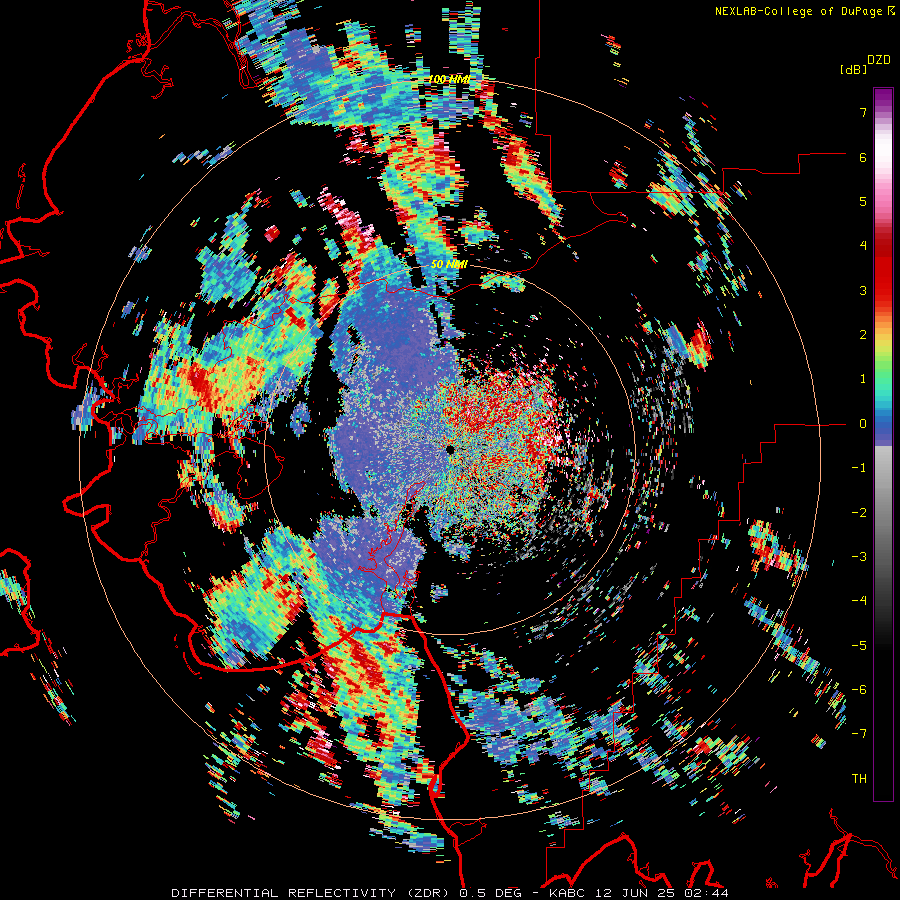Image resolution: width=900 pixels, height=900 pixels.
Task: Click the 100 NMI range ring label
Action: (x=449, y=79)
